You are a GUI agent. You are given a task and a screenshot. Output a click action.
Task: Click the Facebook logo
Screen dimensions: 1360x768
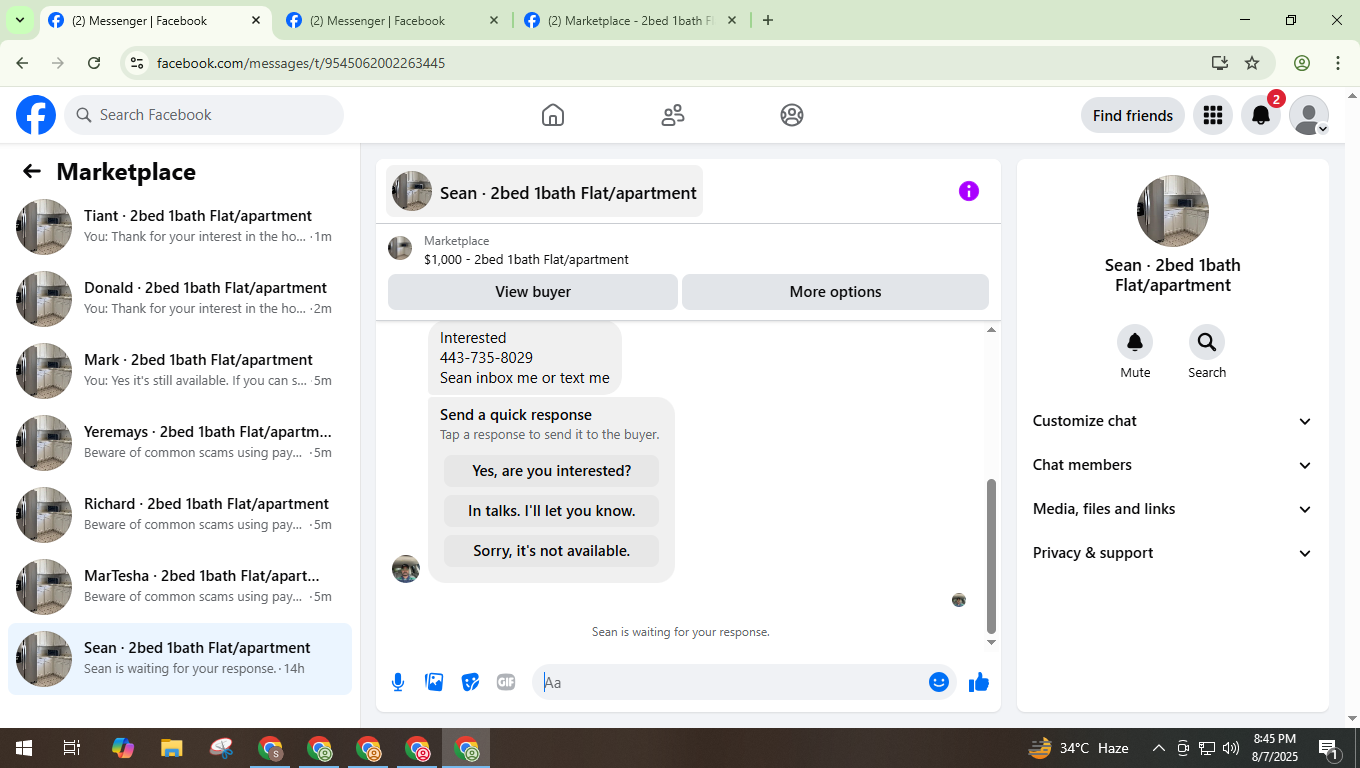click(x=36, y=115)
